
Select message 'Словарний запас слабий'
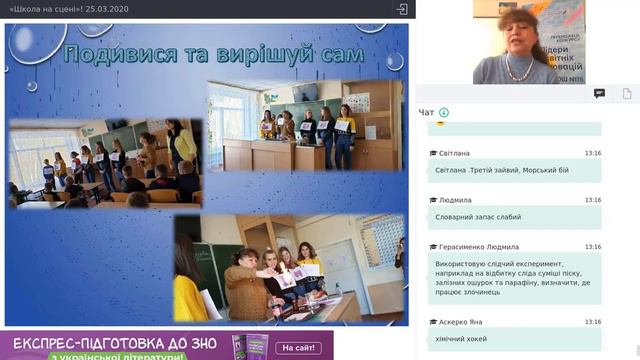pos(514,217)
